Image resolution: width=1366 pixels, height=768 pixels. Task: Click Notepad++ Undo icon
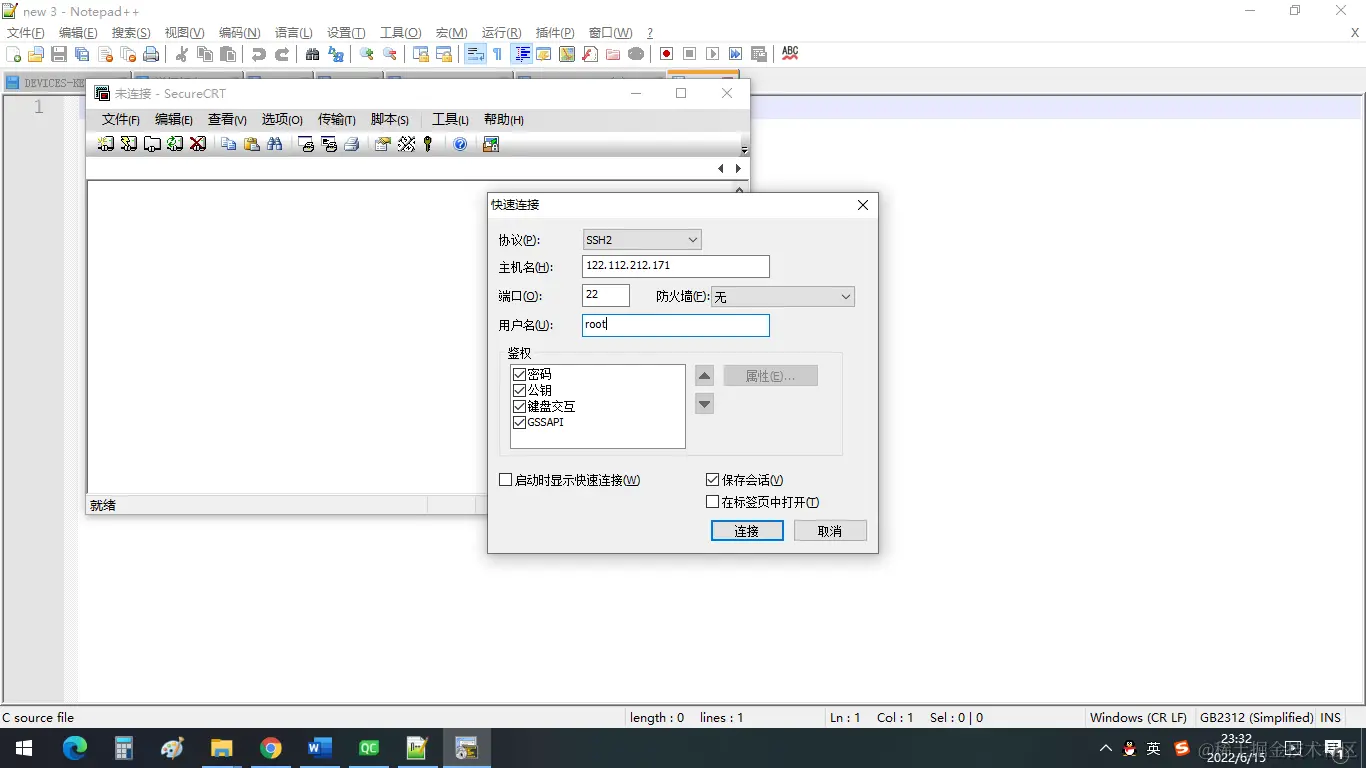point(259,54)
